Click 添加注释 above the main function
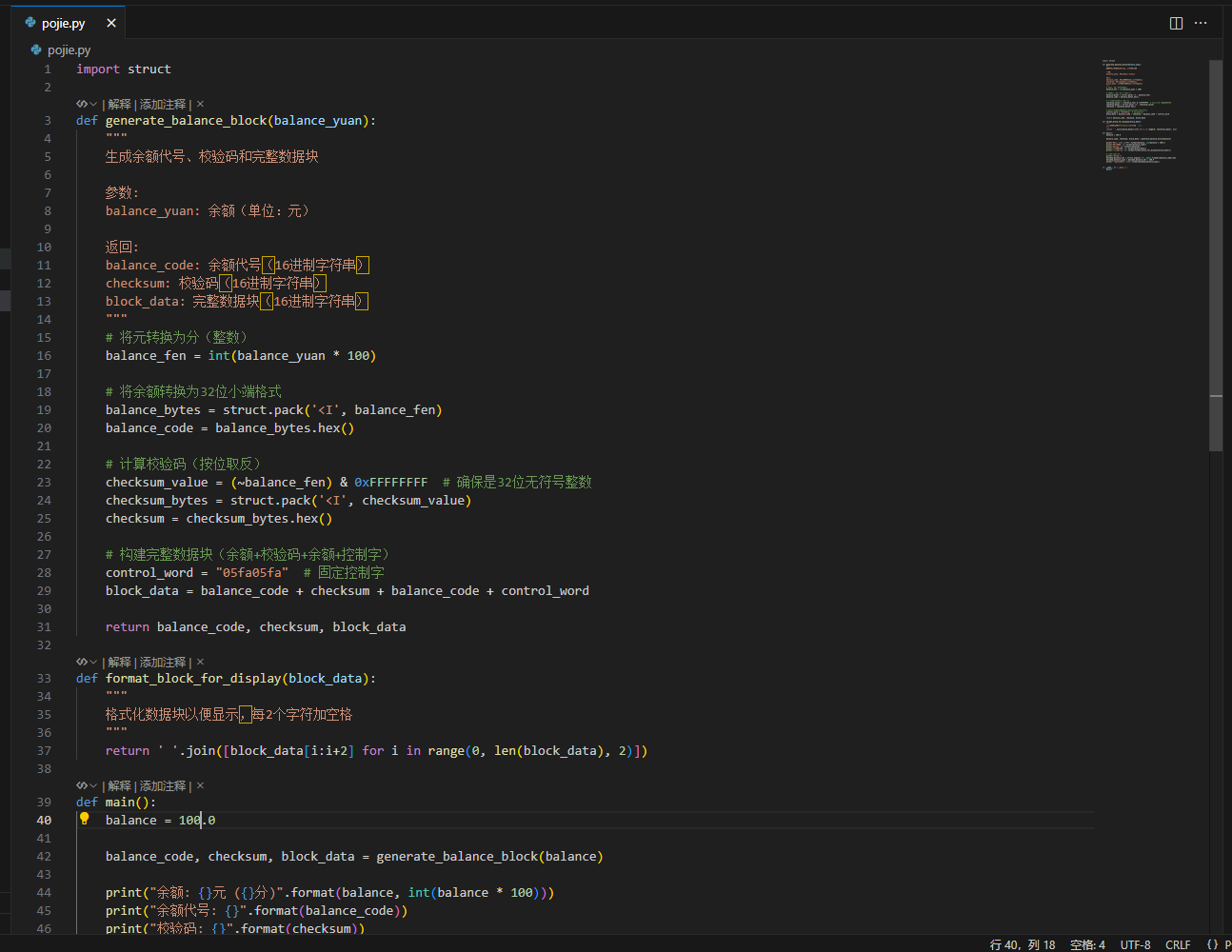Viewport: 1232px width, 952px height. click(163, 785)
